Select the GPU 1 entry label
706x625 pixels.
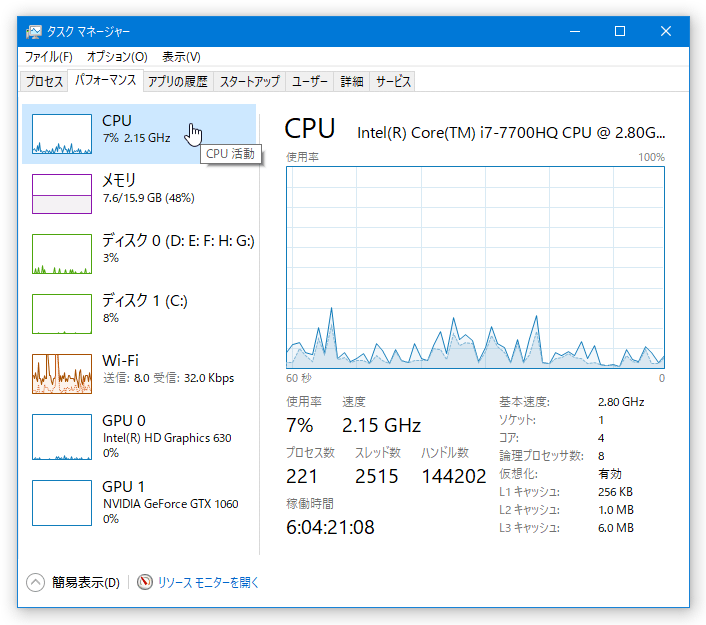tap(124, 486)
